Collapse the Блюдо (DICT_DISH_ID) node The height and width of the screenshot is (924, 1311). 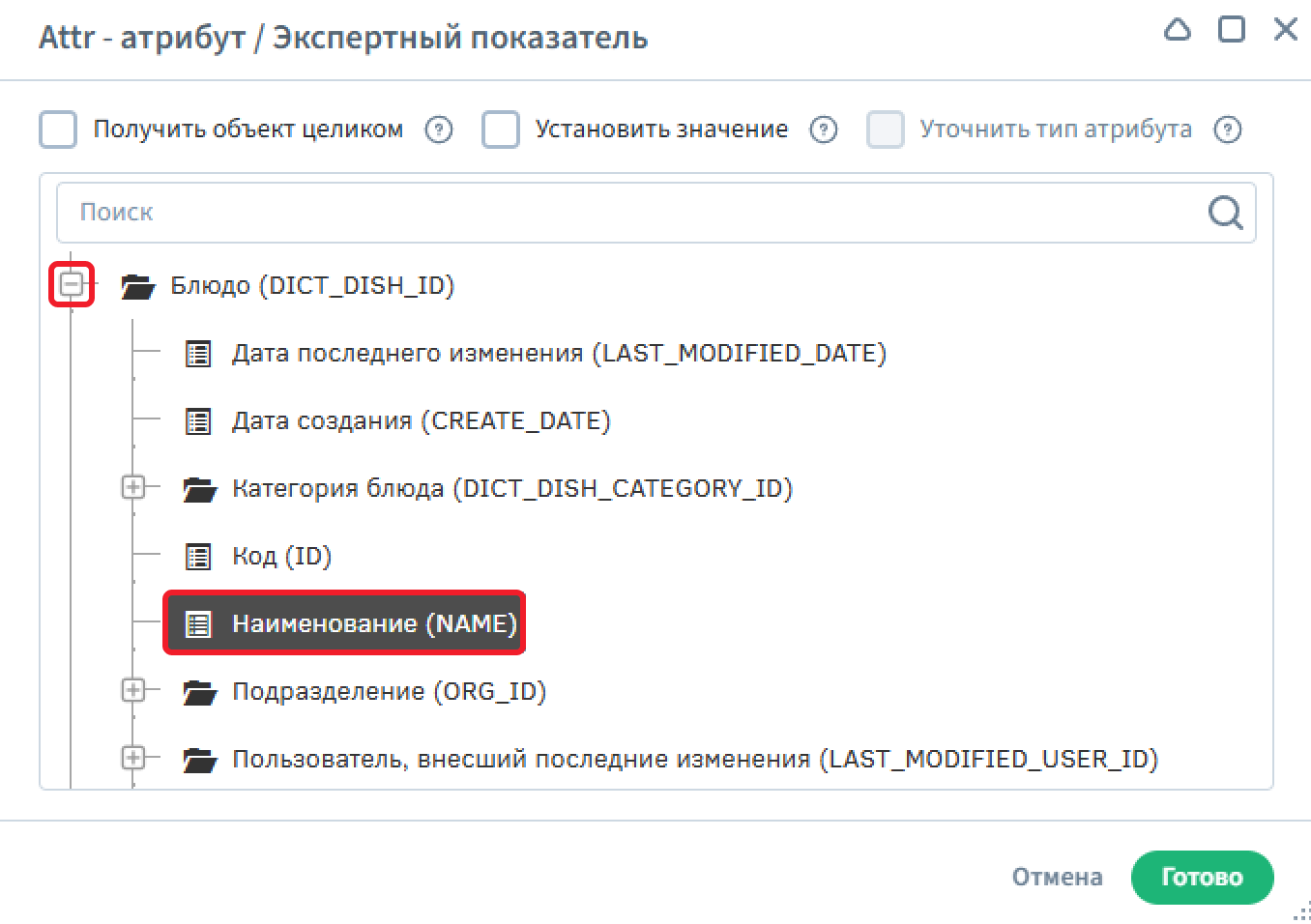coord(72,284)
